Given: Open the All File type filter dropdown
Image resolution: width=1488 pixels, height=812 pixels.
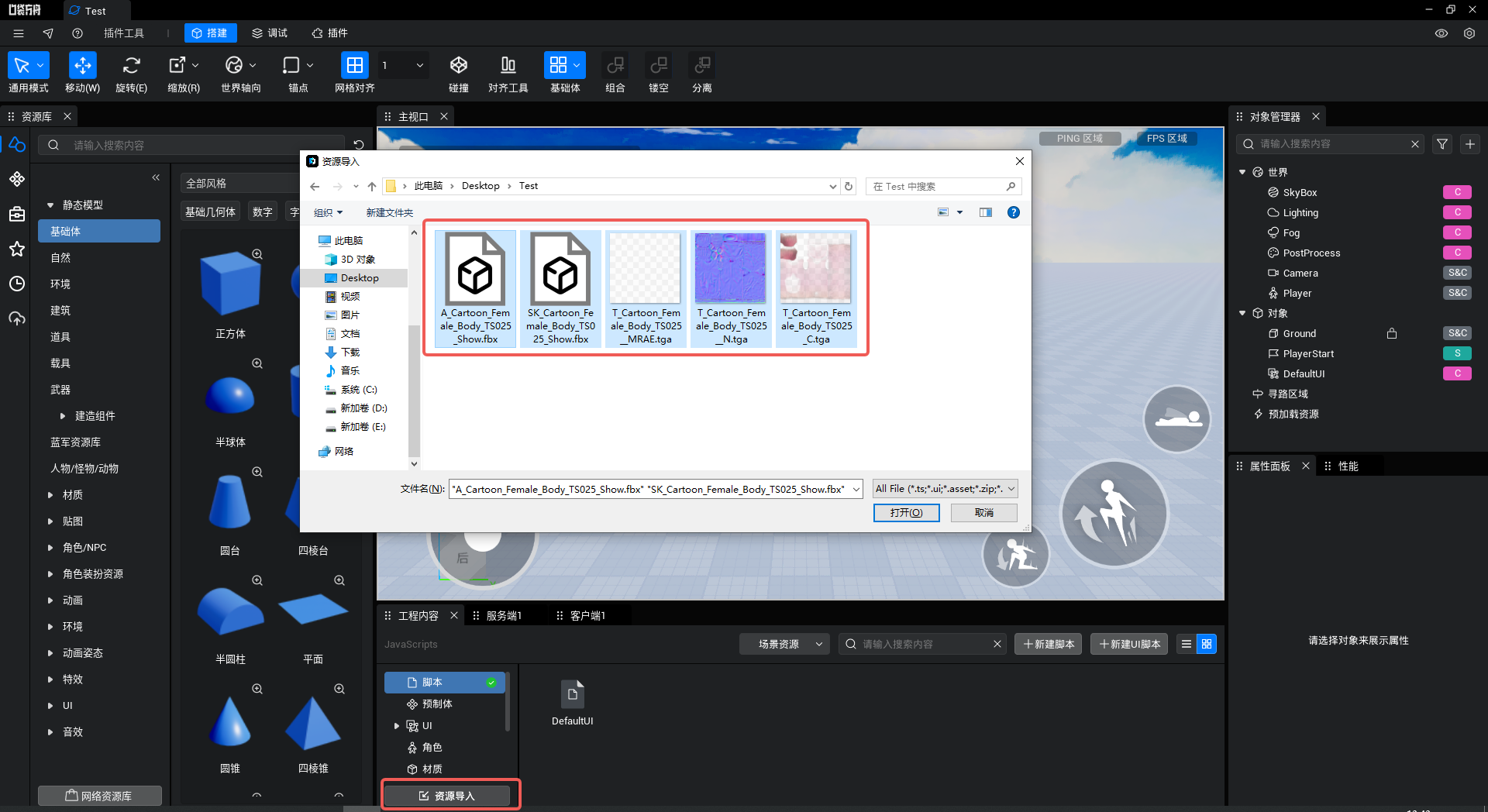Looking at the screenshot, I should (x=945, y=489).
